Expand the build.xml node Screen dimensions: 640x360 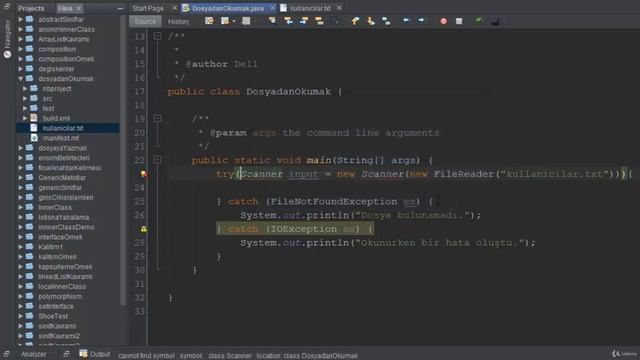click(x=25, y=118)
